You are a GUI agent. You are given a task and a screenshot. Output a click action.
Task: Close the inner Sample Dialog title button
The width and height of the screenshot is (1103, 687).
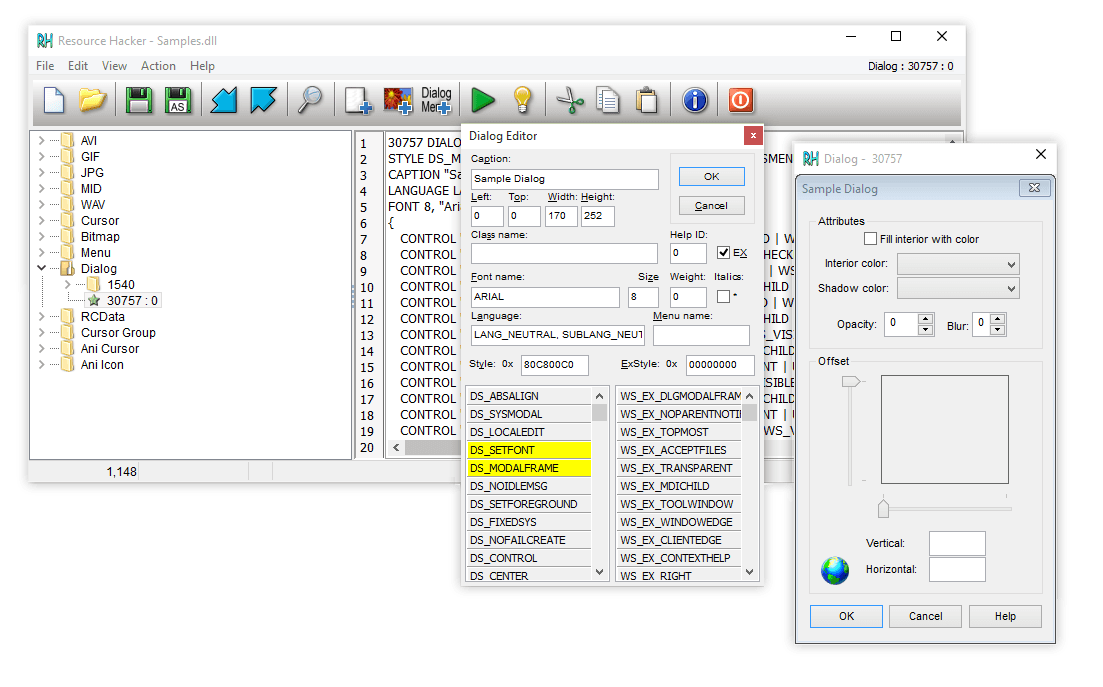(x=1034, y=188)
